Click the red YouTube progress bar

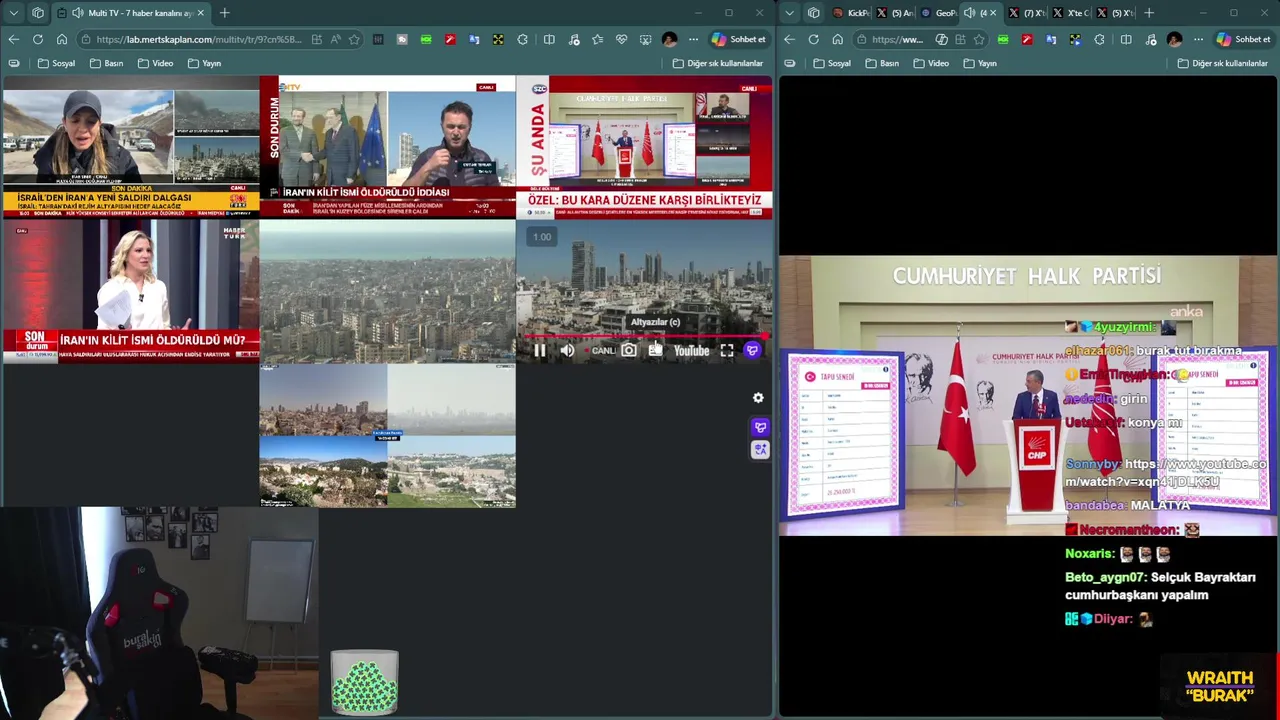pyautogui.click(x=645, y=337)
